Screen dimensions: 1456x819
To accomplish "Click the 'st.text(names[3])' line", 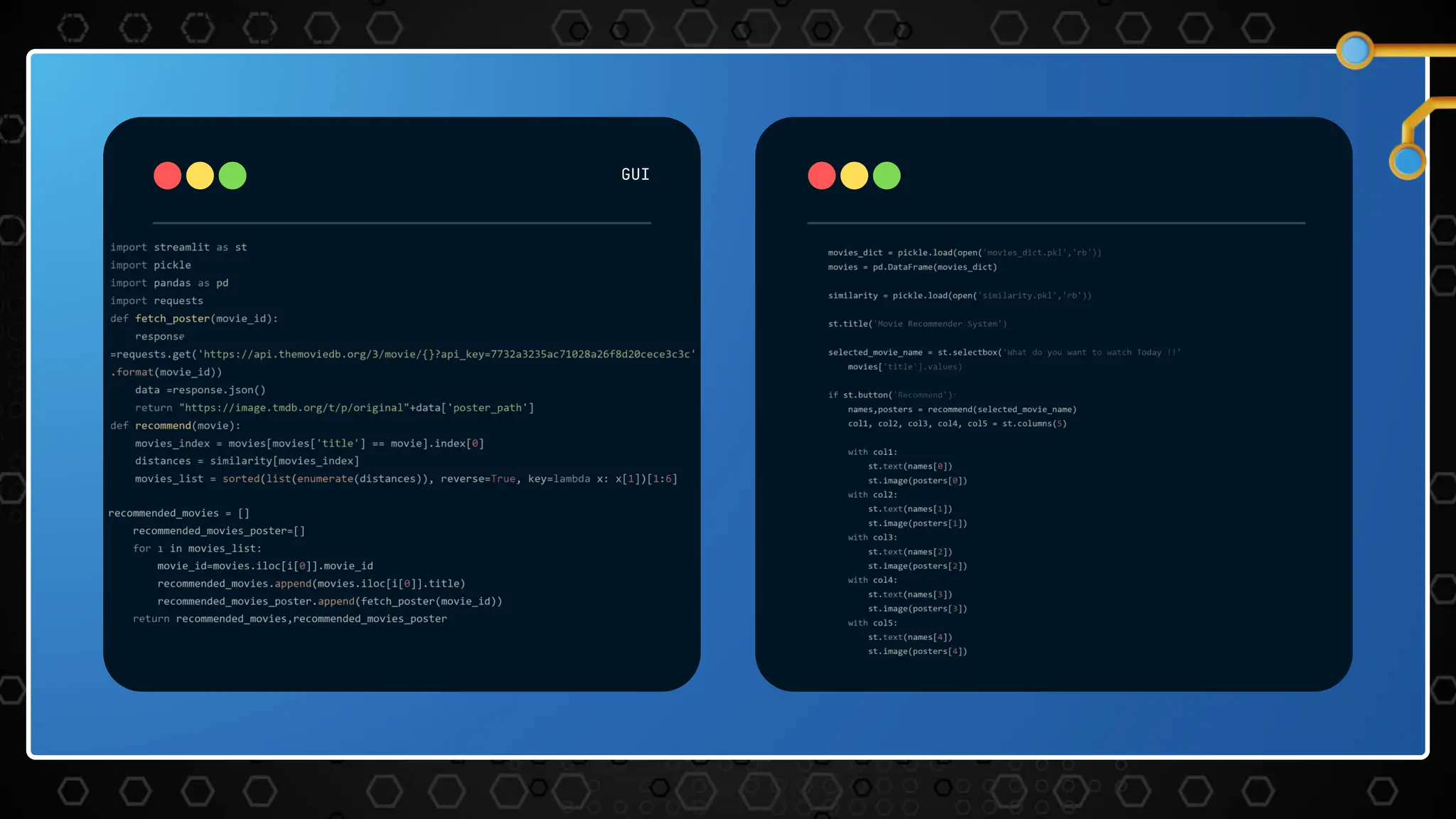I will [910, 594].
